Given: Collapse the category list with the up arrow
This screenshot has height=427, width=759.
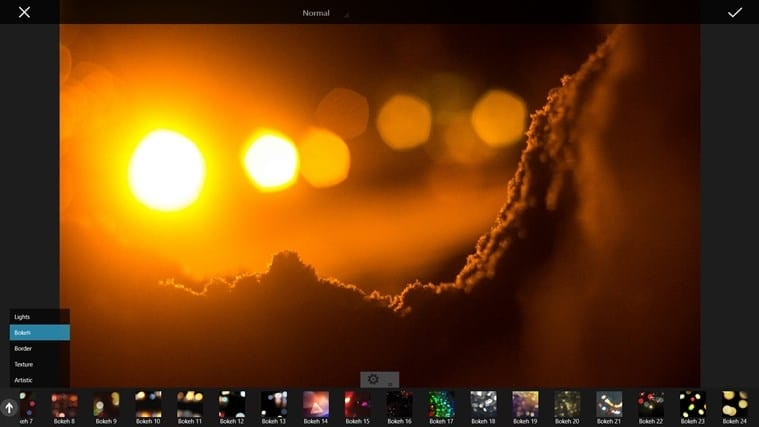Looking at the screenshot, I should point(9,408).
